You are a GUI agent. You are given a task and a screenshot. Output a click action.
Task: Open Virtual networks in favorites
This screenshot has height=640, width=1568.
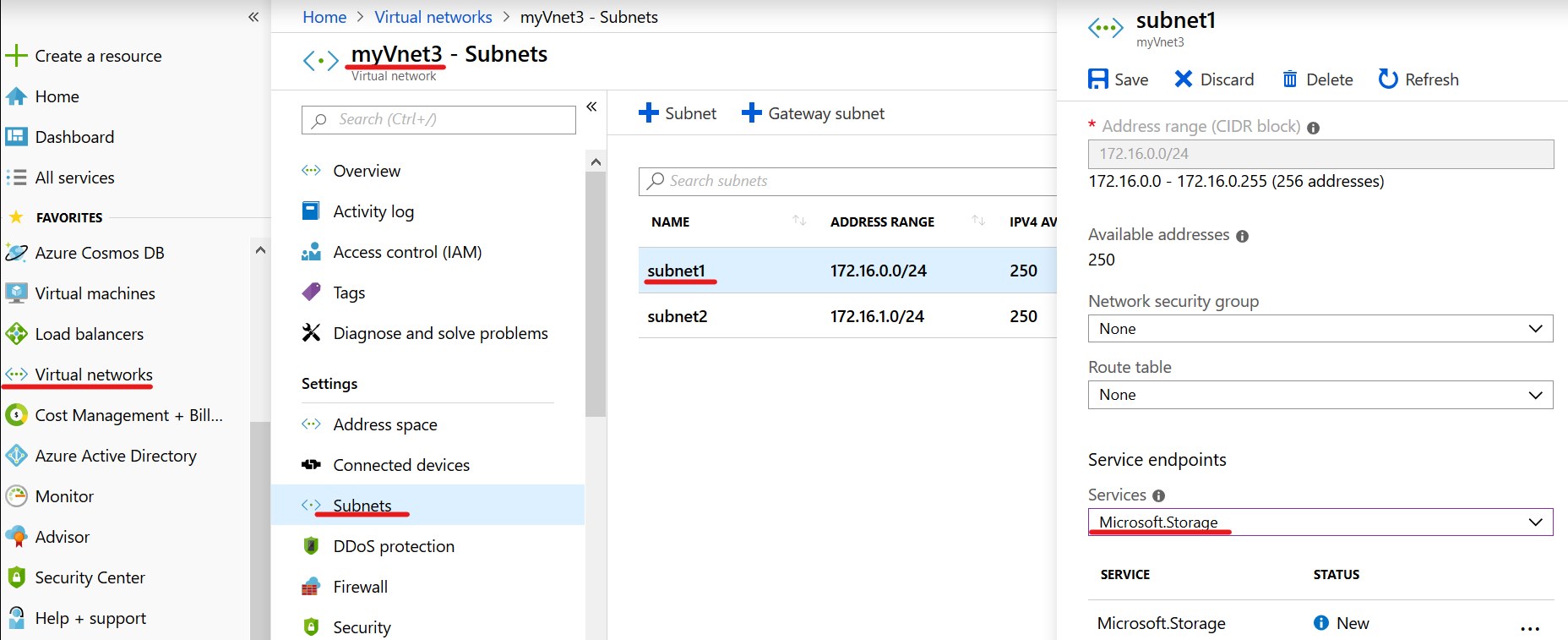pos(94,375)
